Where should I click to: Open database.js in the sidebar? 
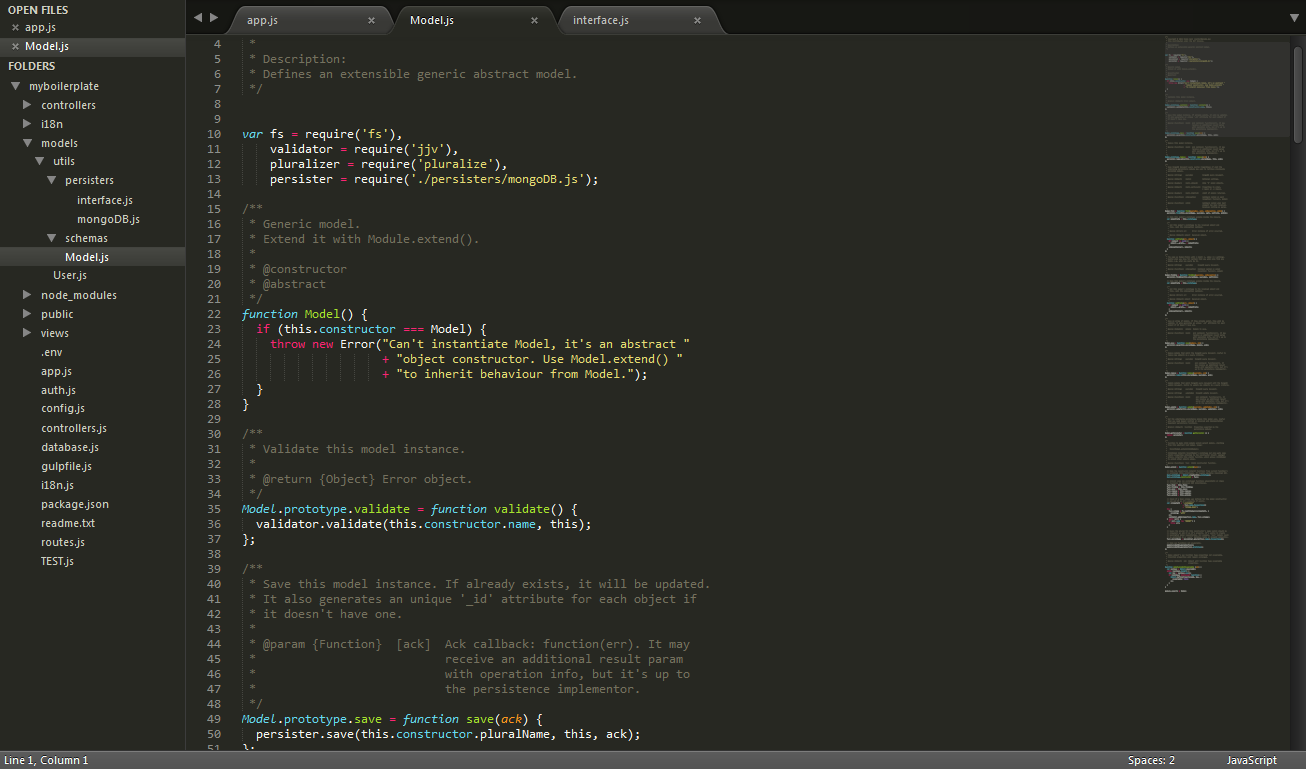click(x=70, y=447)
